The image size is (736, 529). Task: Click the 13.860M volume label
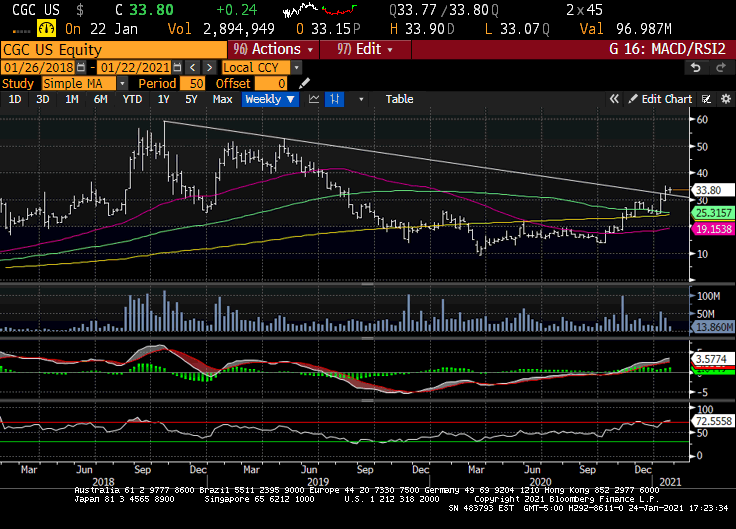click(x=713, y=327)
